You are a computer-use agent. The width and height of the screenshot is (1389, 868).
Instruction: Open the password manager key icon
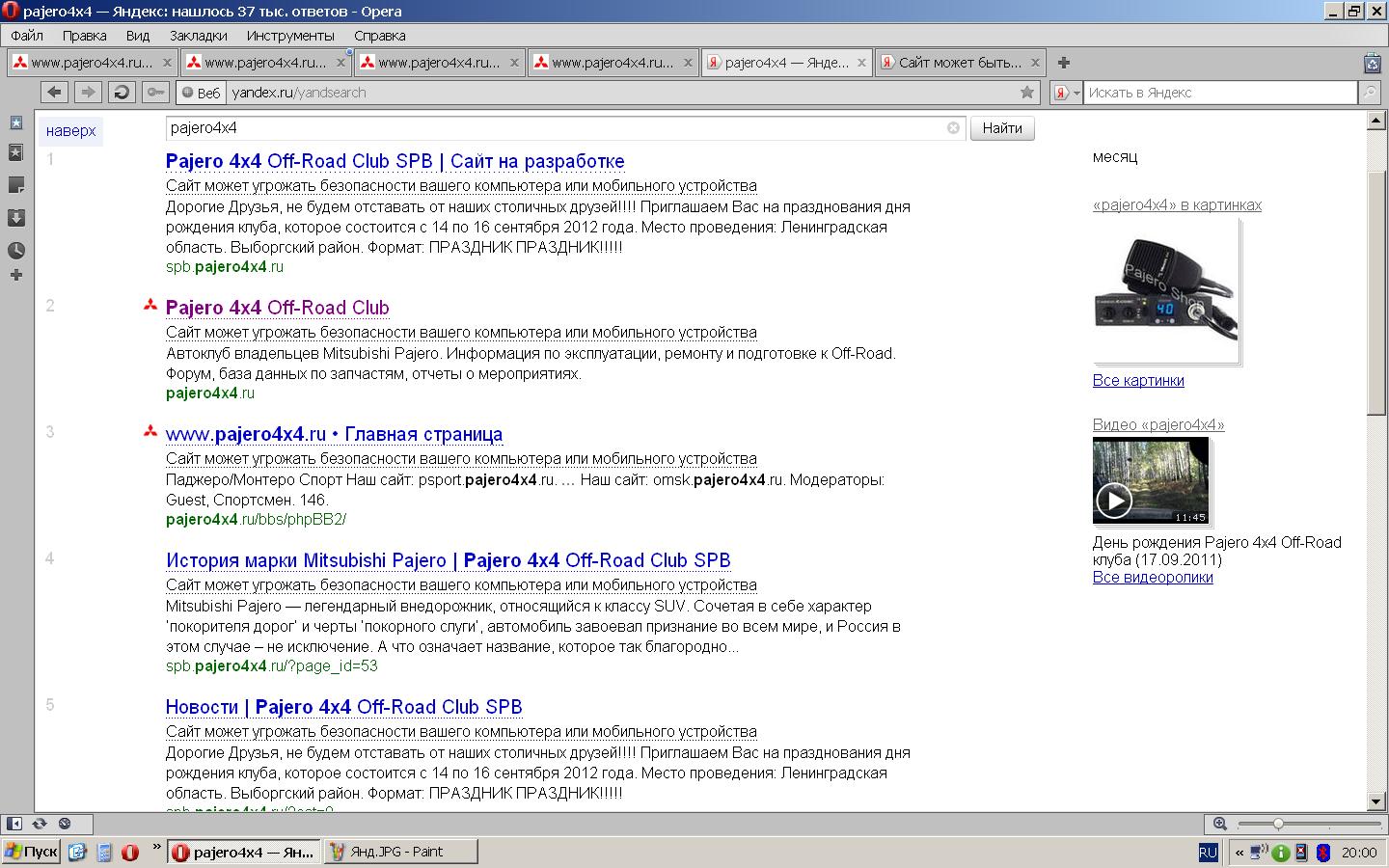coord(154,93)
